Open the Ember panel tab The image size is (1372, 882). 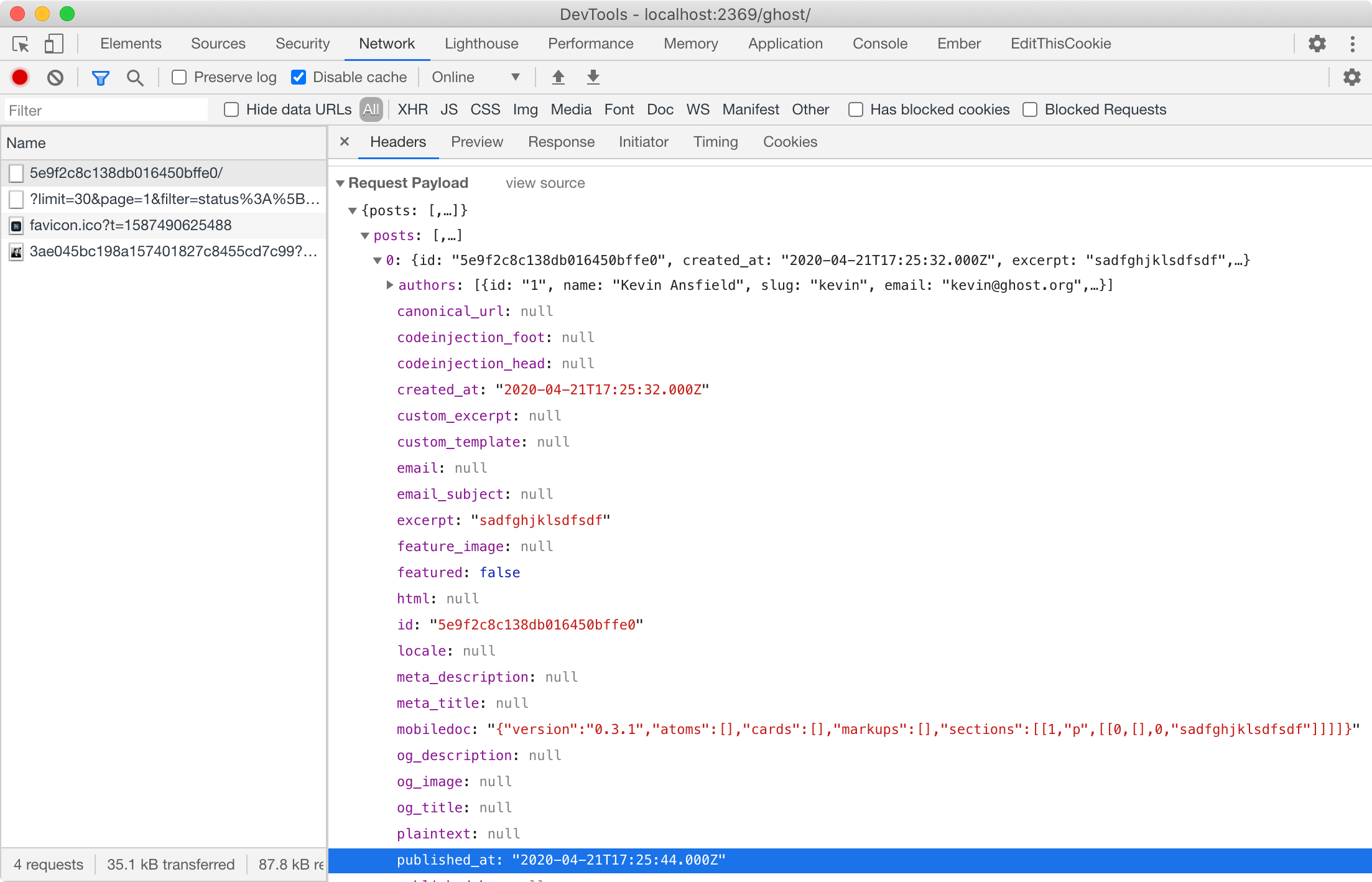(x=959, y=44)
